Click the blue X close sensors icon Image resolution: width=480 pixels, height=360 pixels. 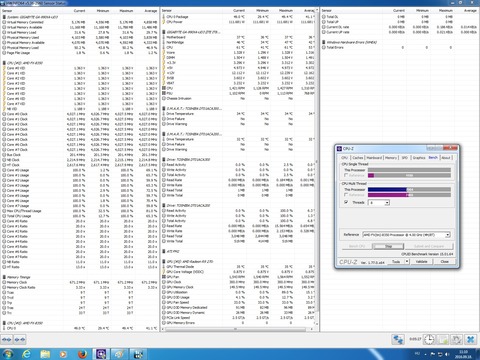(x=471, y=340)
